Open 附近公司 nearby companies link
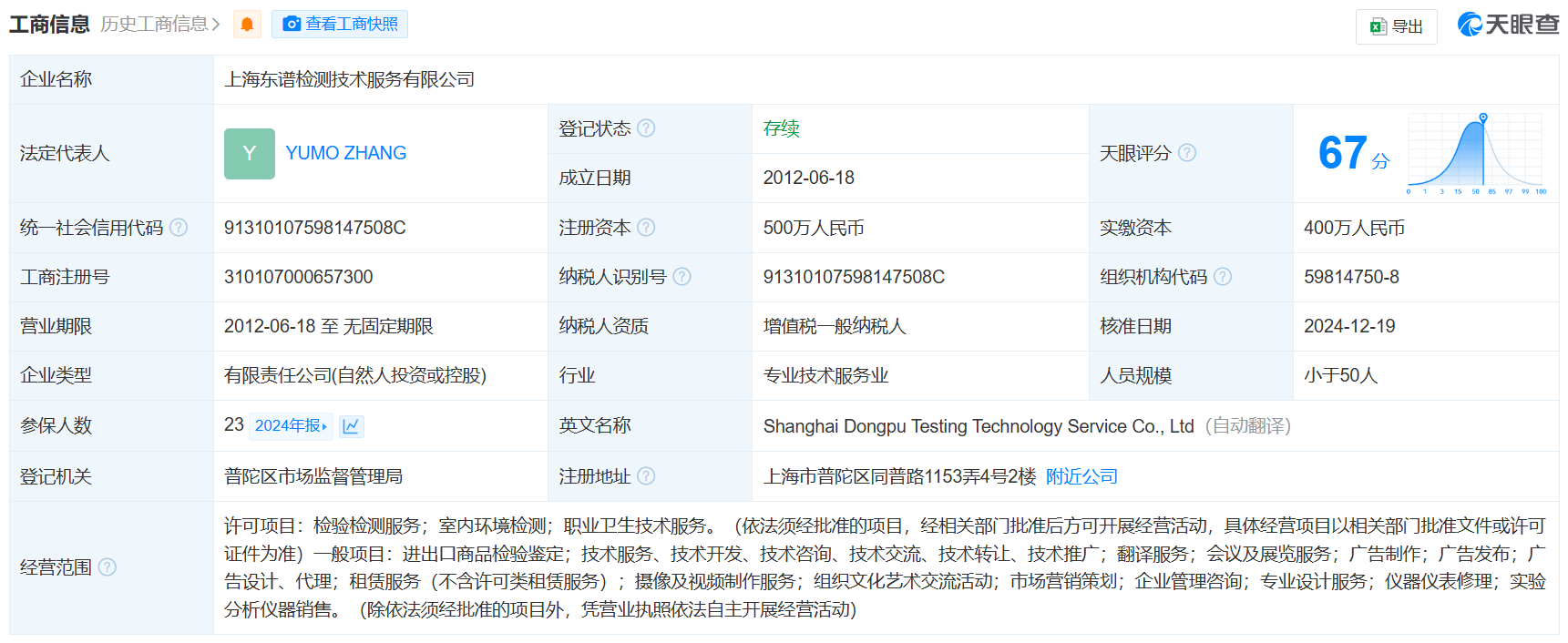Viewport: 1568px width, 643px height. (1081, 476)
